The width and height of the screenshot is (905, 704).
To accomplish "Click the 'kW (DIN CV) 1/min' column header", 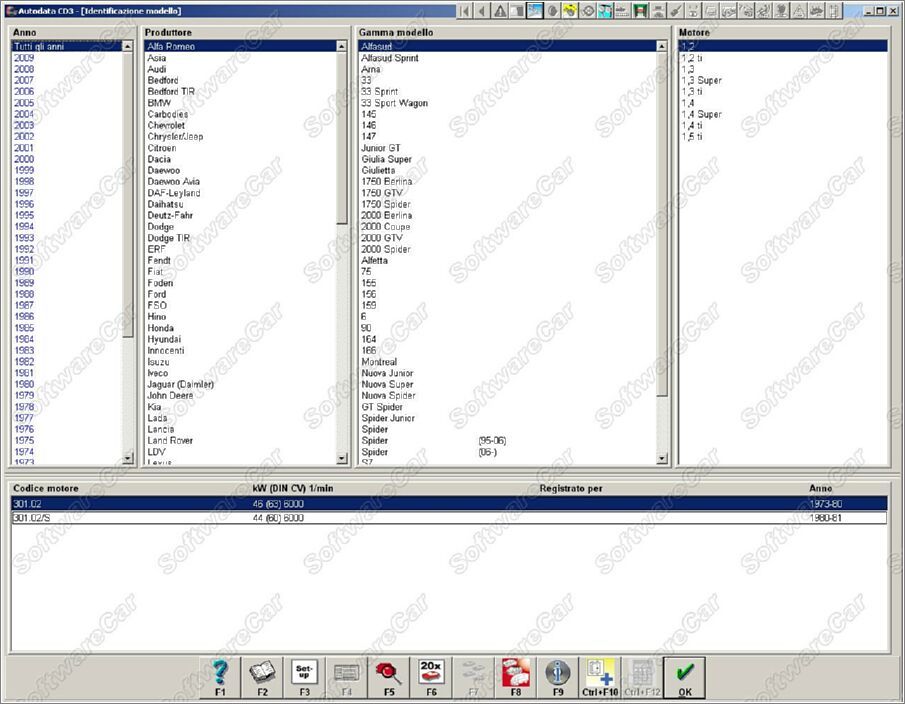I will (x=293, y=488).
